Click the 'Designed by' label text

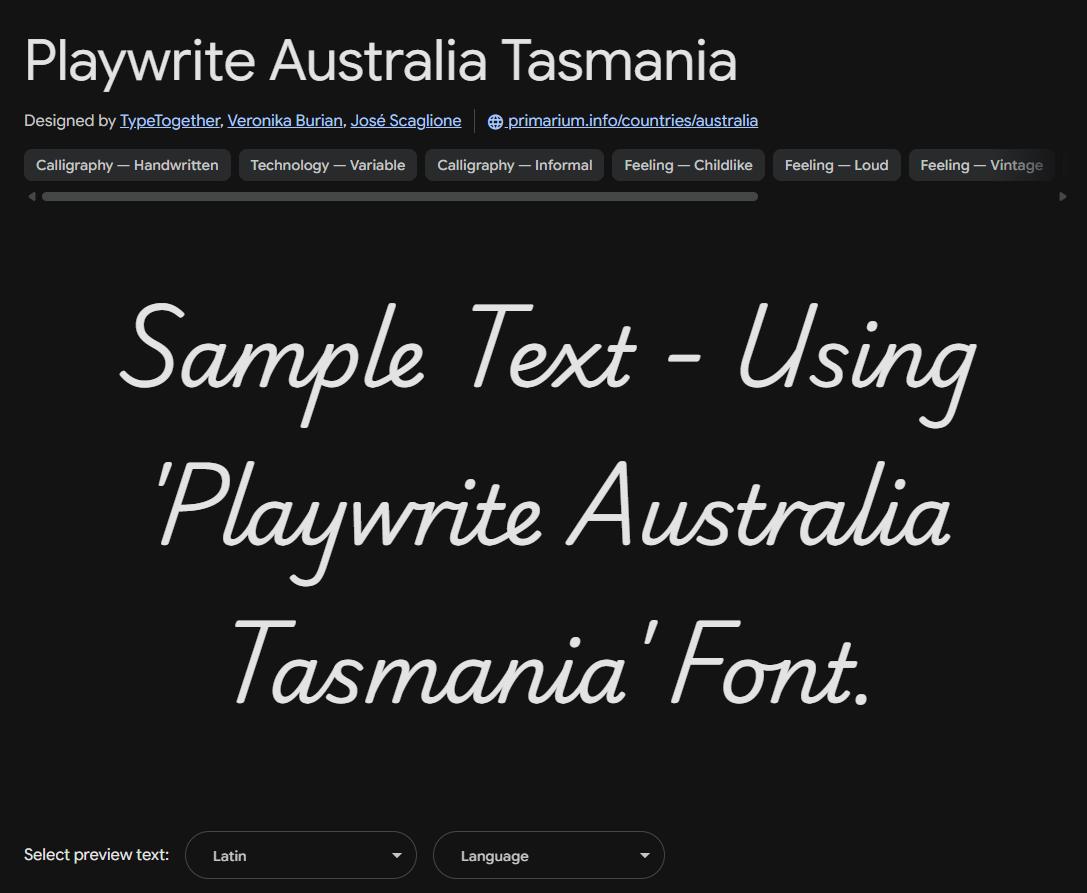[x=69, y=121]
